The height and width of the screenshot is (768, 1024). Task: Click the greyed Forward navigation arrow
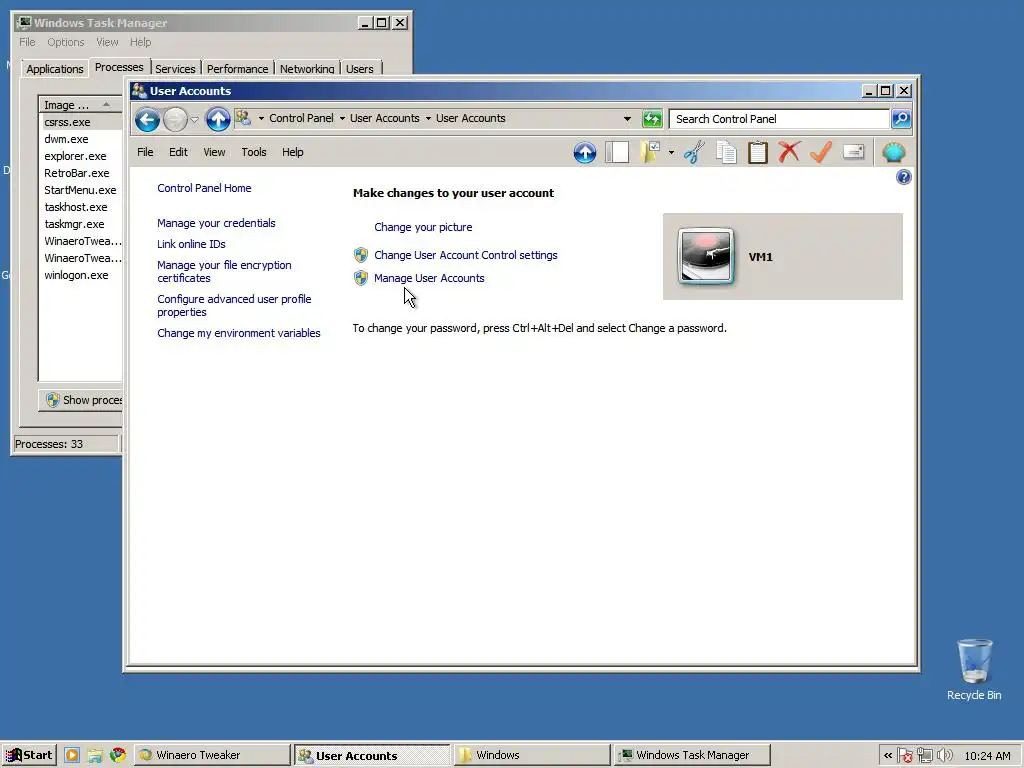coord(175,120)
